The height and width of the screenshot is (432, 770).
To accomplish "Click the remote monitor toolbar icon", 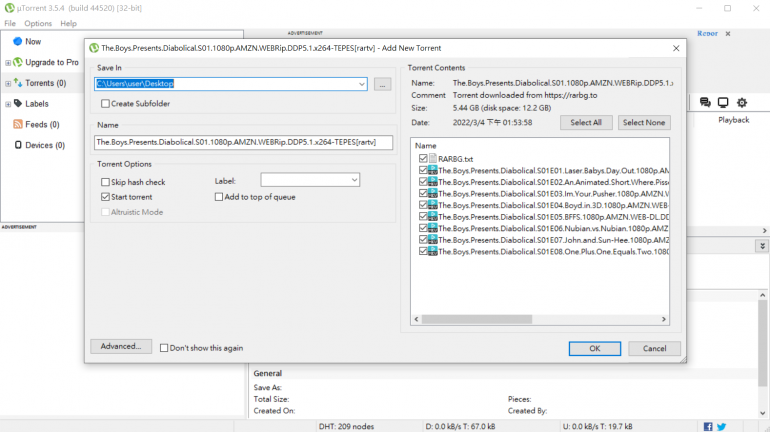I will pyautogui.click(x=723, y=102).
